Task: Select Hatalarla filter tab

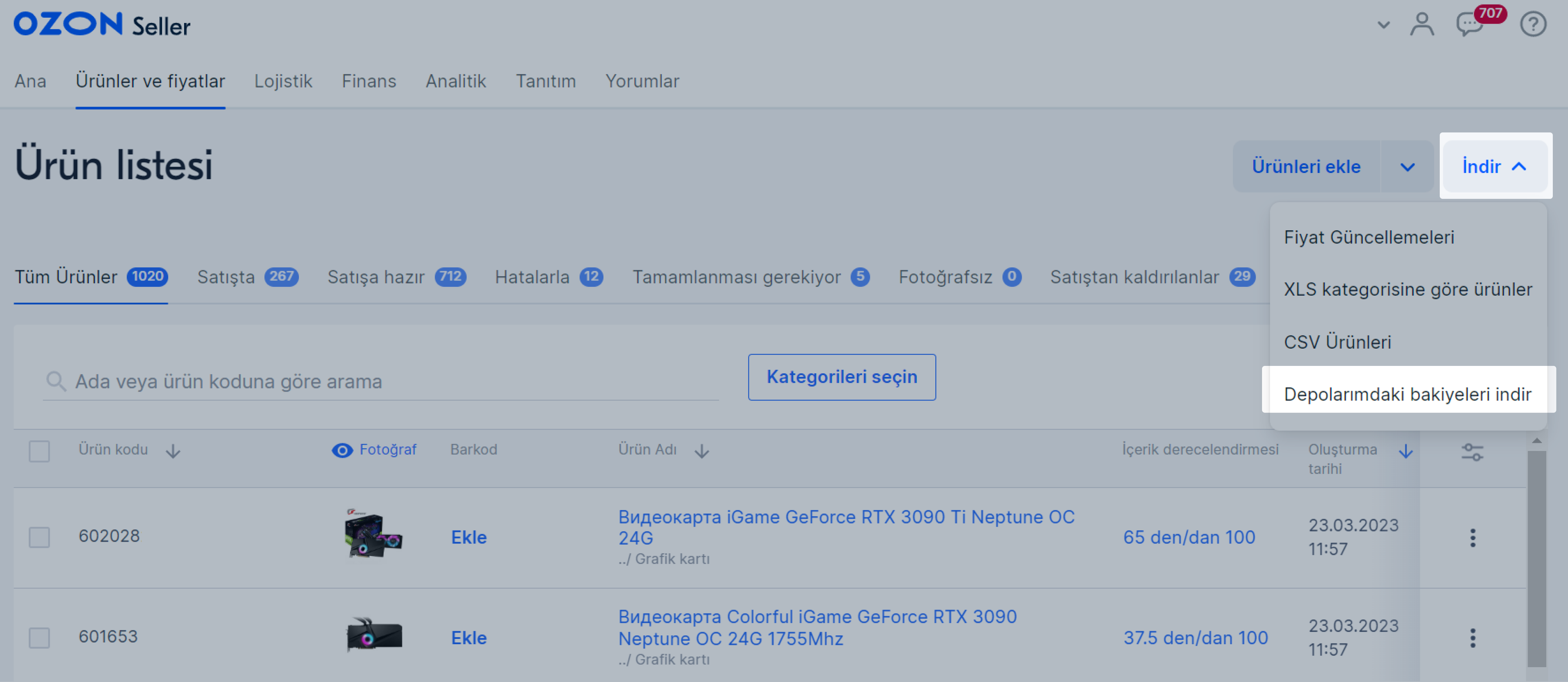Action: pyautogui.click(x=549, y=277)
